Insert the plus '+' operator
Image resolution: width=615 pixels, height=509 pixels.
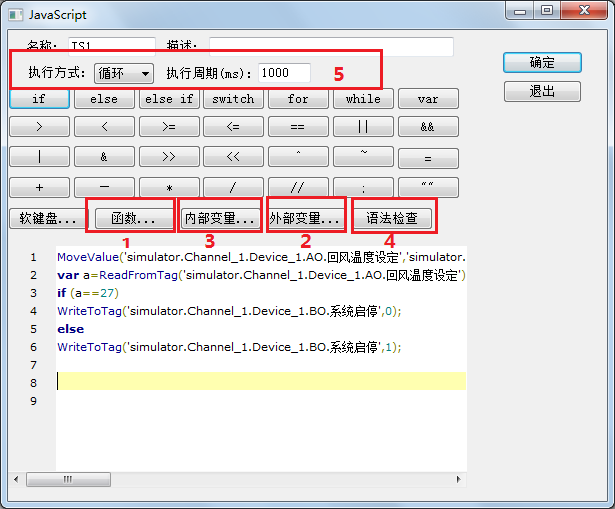(x=39, y=187)
